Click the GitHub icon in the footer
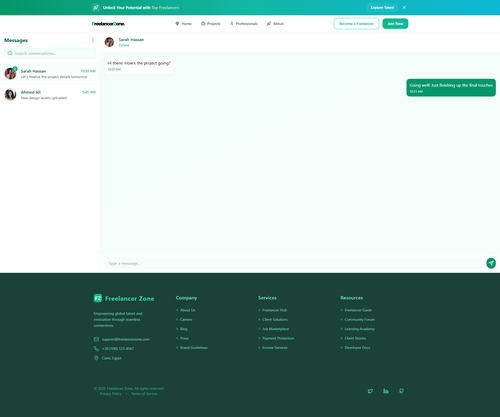The width and height of the screenshot is (500, 417). tap(401, 391)
